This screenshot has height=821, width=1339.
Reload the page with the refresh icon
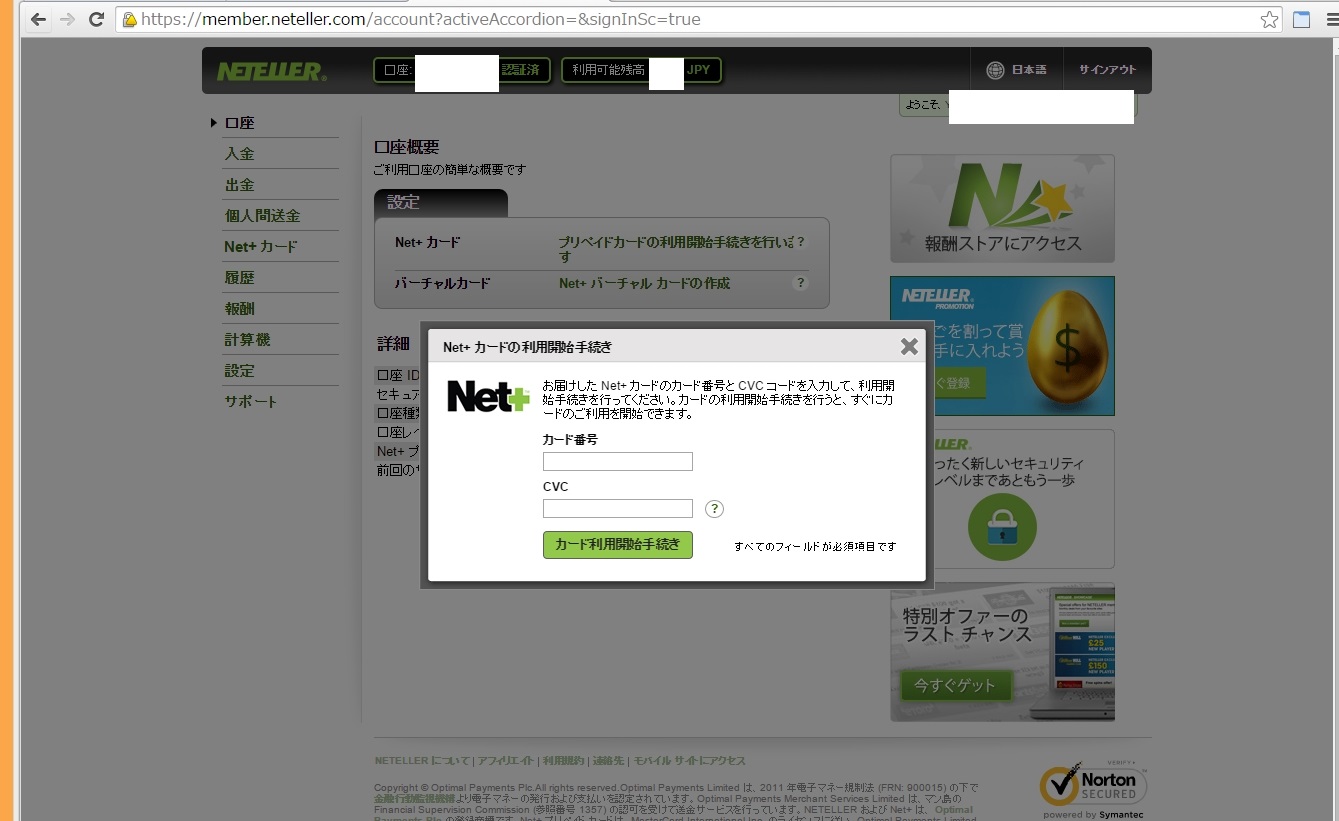[x=97, y=19]
